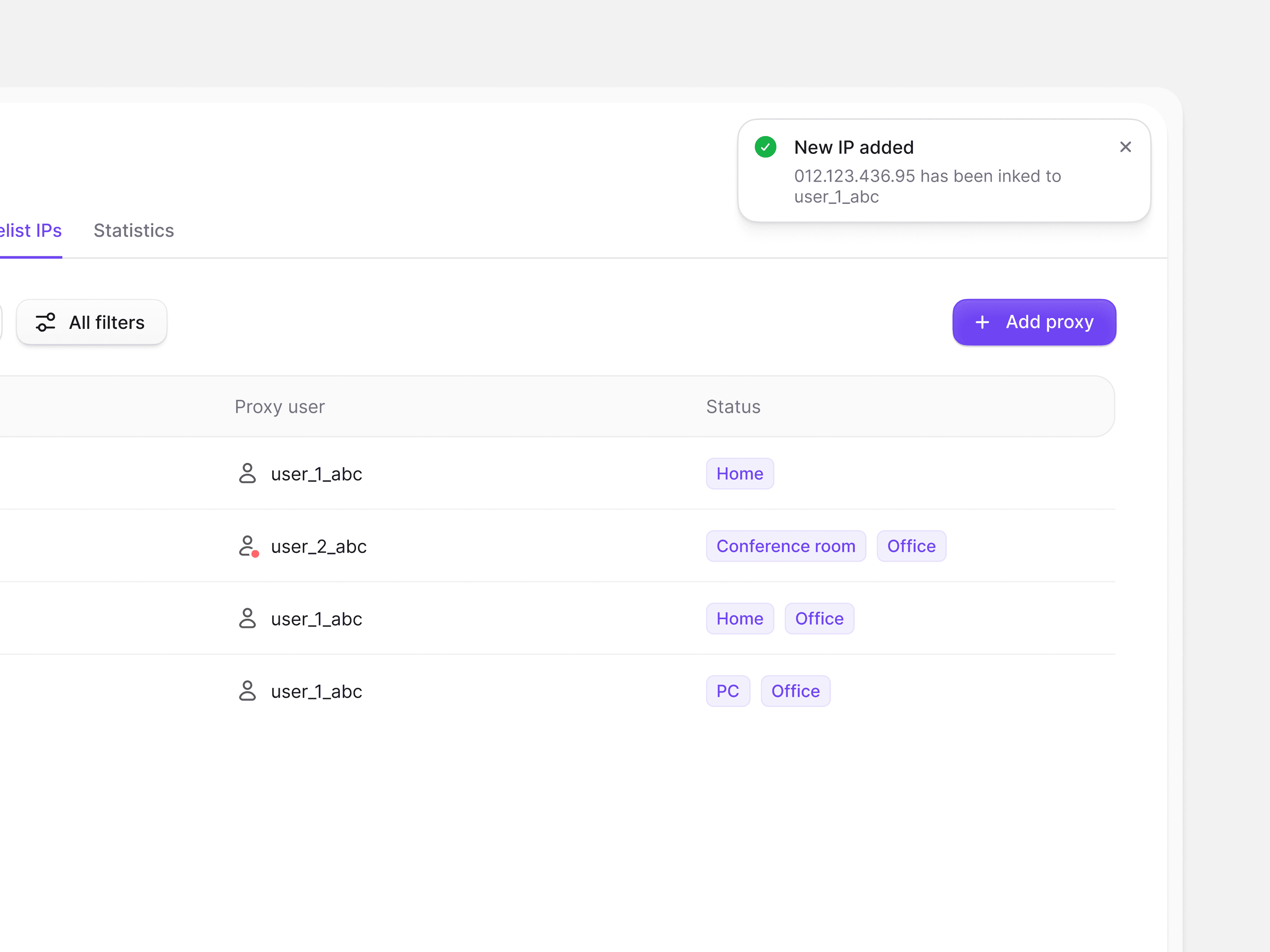Click the green success checkmark icon
Image resolution: width=1270 pixels, height=952 pixels.
pyautogui.click(x=765, y=147)
